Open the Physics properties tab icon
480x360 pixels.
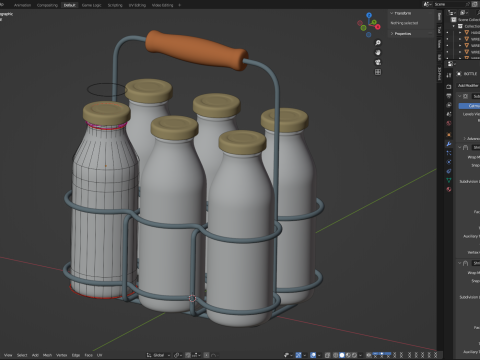[x=449, y=162]
